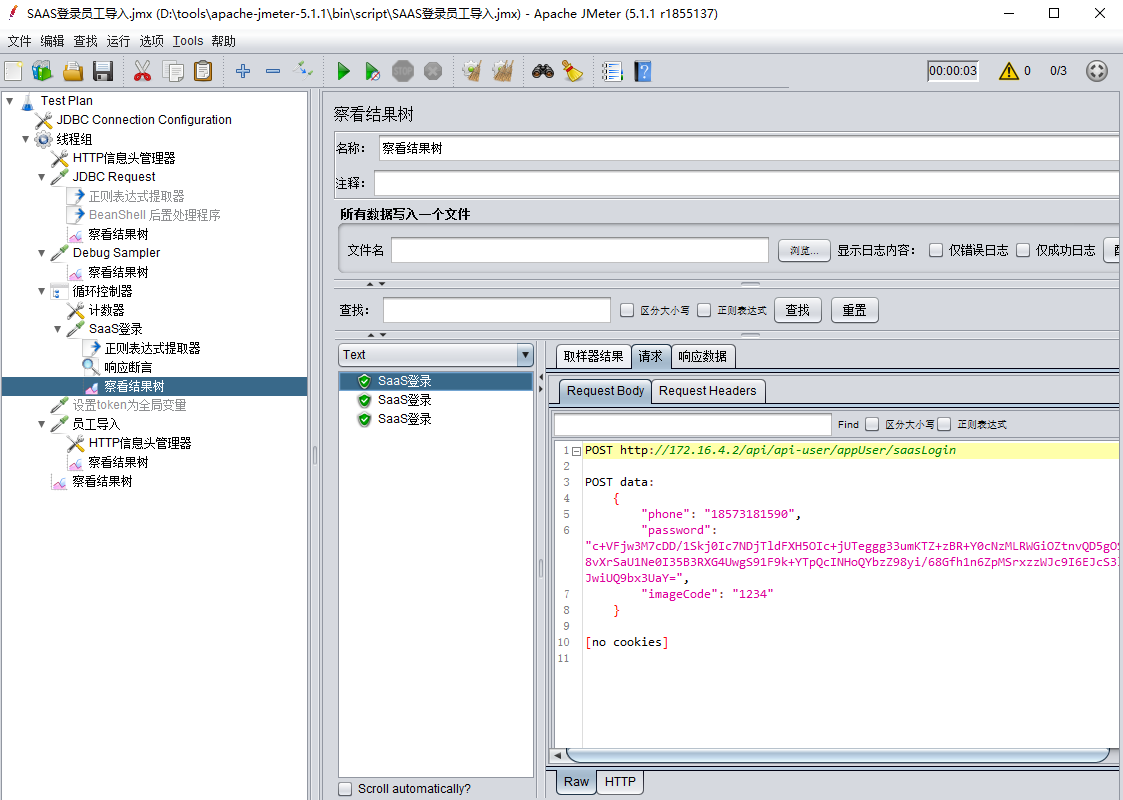This screenshot has height=800, width=1123.
Task: Switch to HTTP view tab
Action: point(620,781)
